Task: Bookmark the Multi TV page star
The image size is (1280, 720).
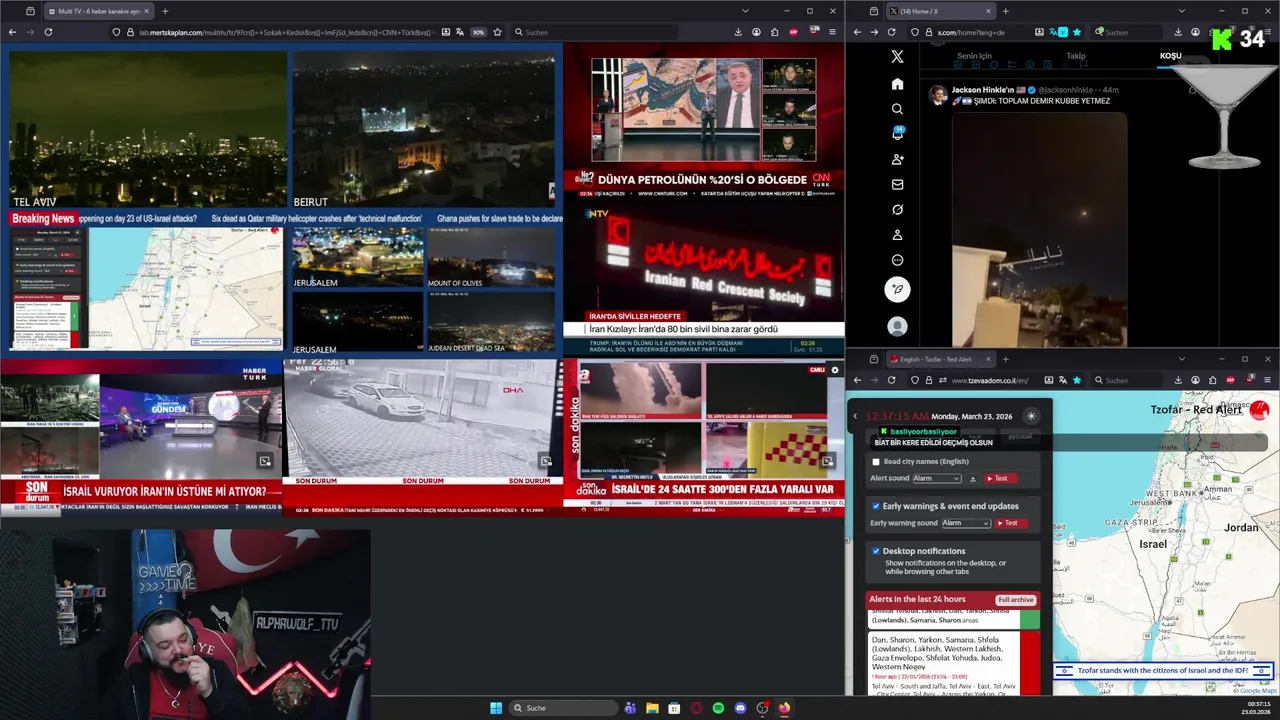Action: click(497, 32)
